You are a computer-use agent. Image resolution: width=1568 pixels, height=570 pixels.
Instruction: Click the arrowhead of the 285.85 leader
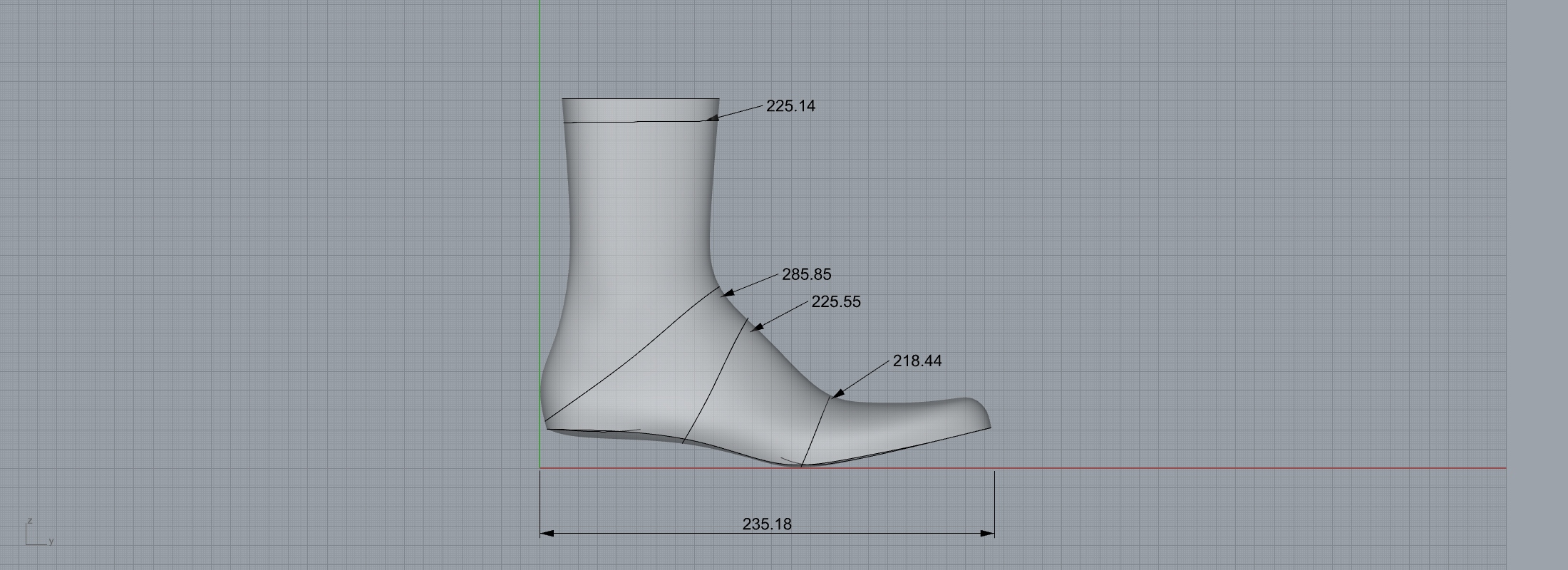(728, 292)
